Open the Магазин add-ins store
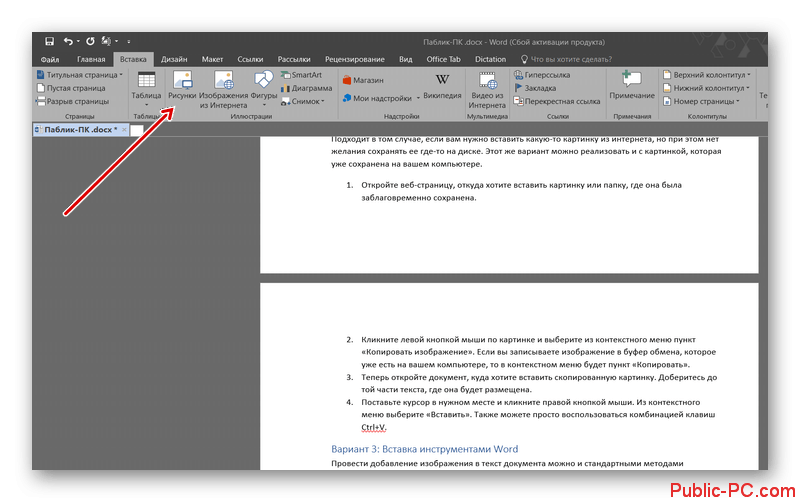800x502 pixels. pos(363,81)
